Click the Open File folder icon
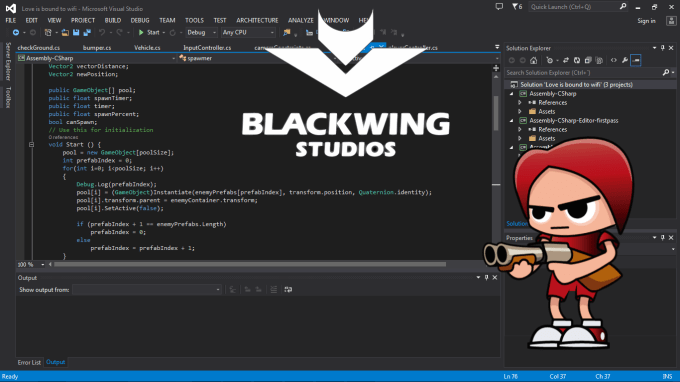 click(x=65, y=33)
